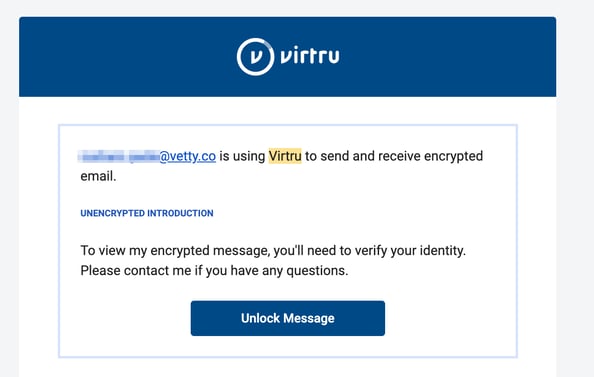
Task: Click grey page background right of card
Action: (575, 189)
